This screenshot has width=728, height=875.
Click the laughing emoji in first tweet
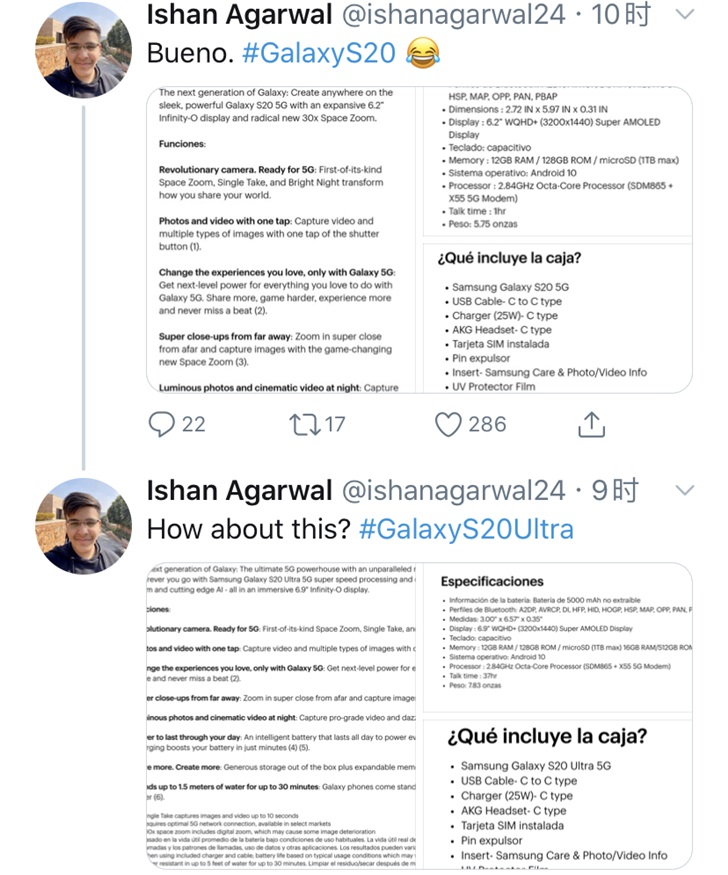423,53
